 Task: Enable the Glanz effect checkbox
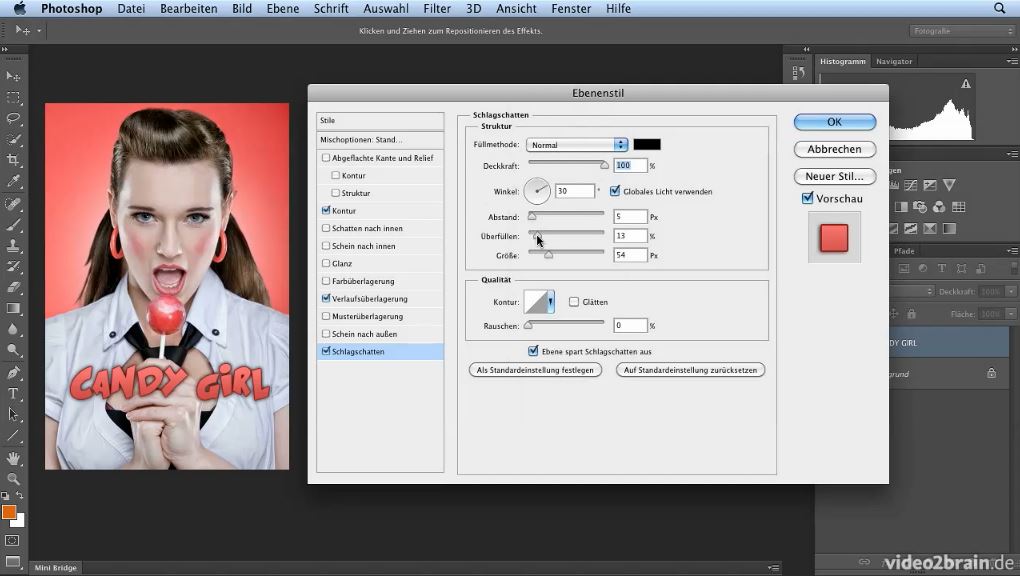(x=326, y=263)
